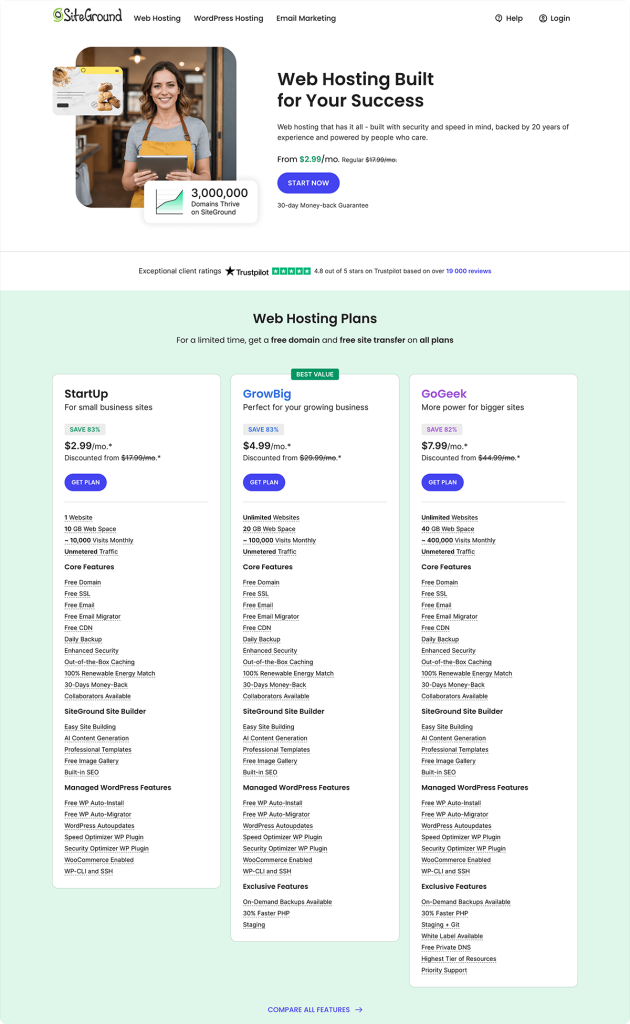The image size is (630, 1024).
Task: Click the green Trustpilot rating stars
Action: click(291, 271)
